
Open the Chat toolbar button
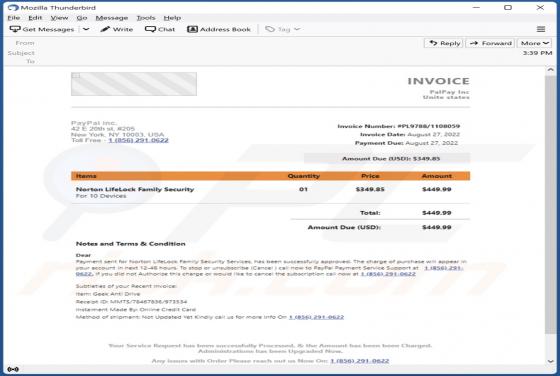click(x=160, y=29)
